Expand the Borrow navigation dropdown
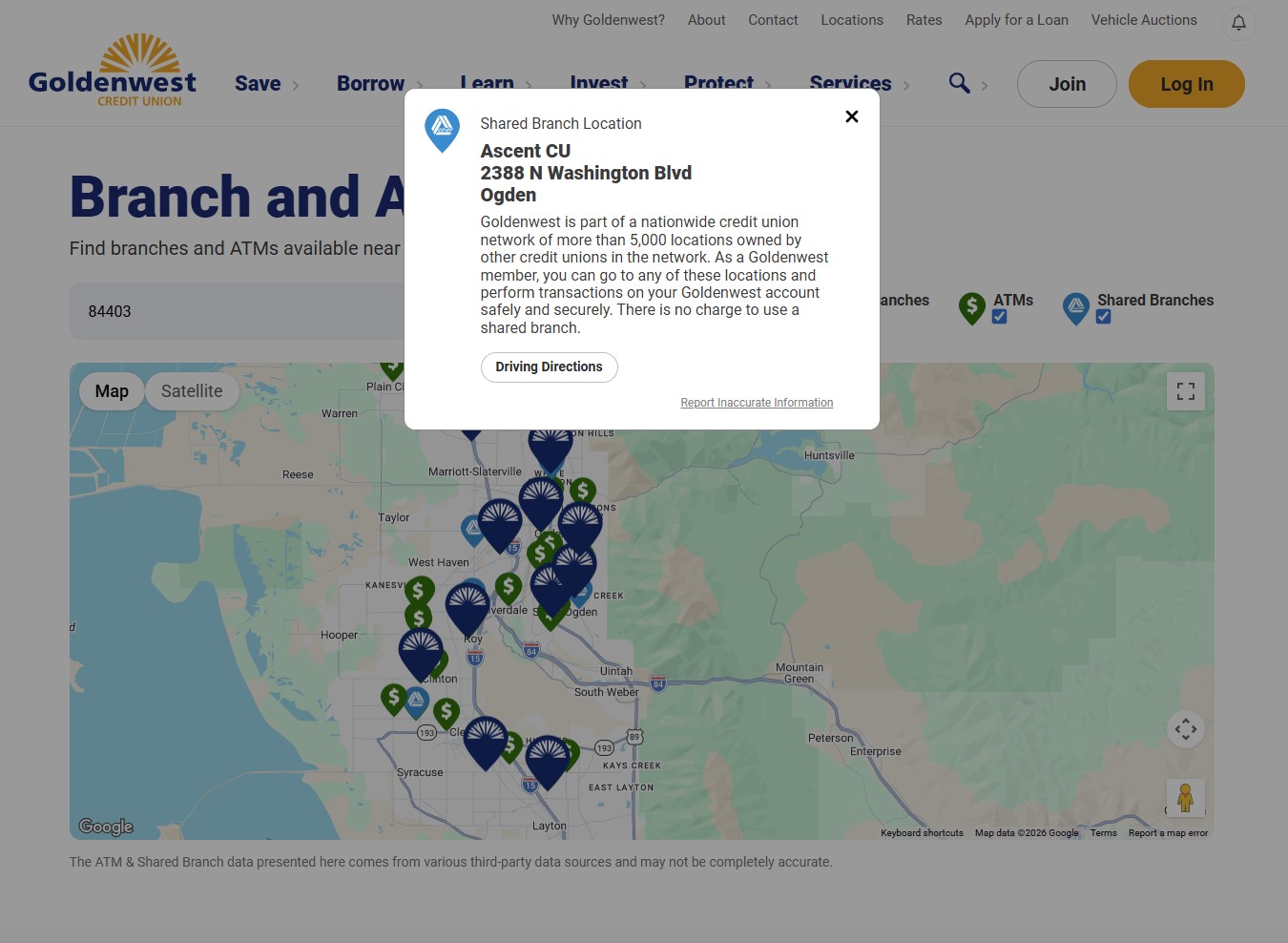Screen dimensions: 1288x943 point(371,83)
